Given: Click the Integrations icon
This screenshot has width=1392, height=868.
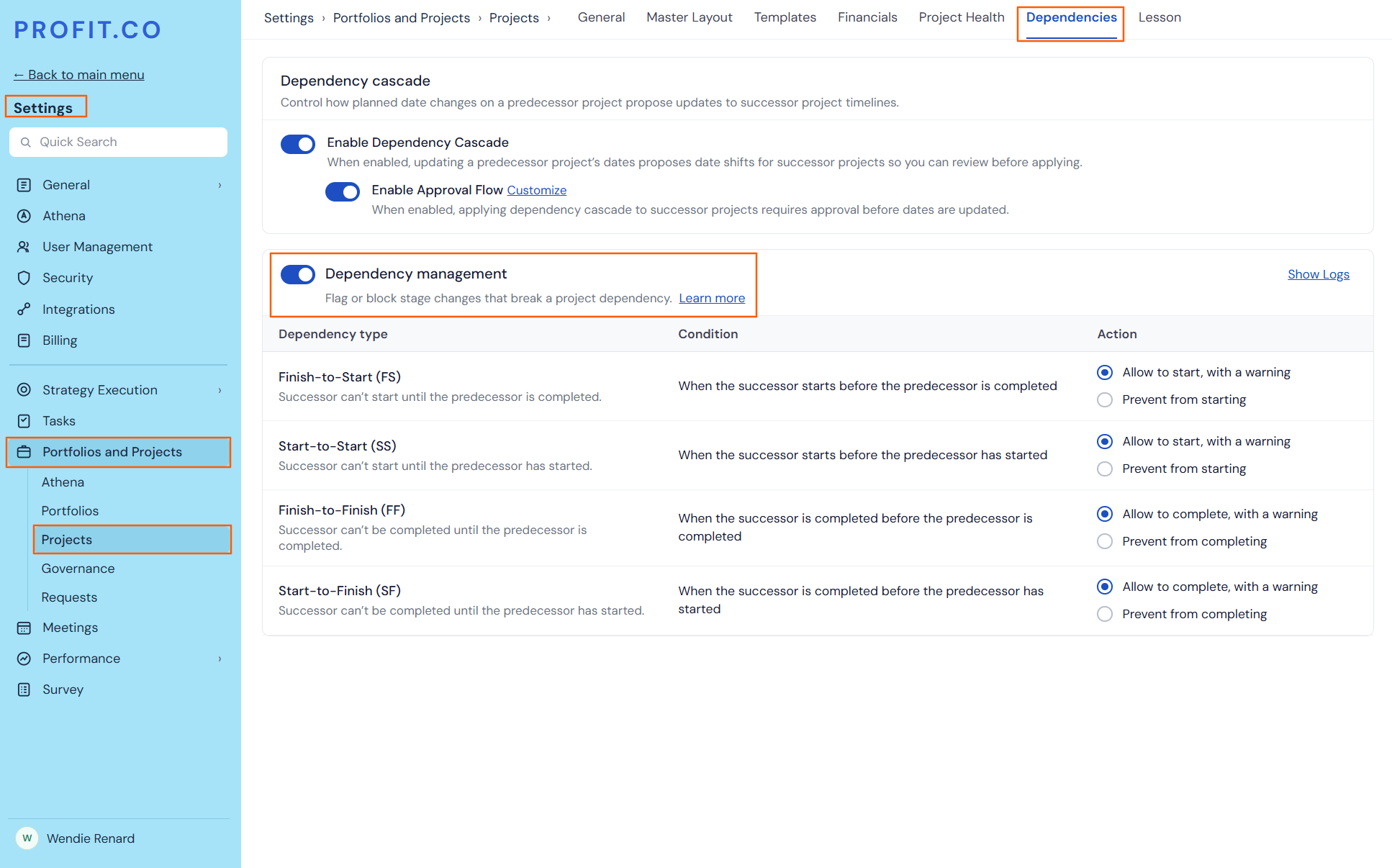Looking at the screenshot, I should [24, 309].
